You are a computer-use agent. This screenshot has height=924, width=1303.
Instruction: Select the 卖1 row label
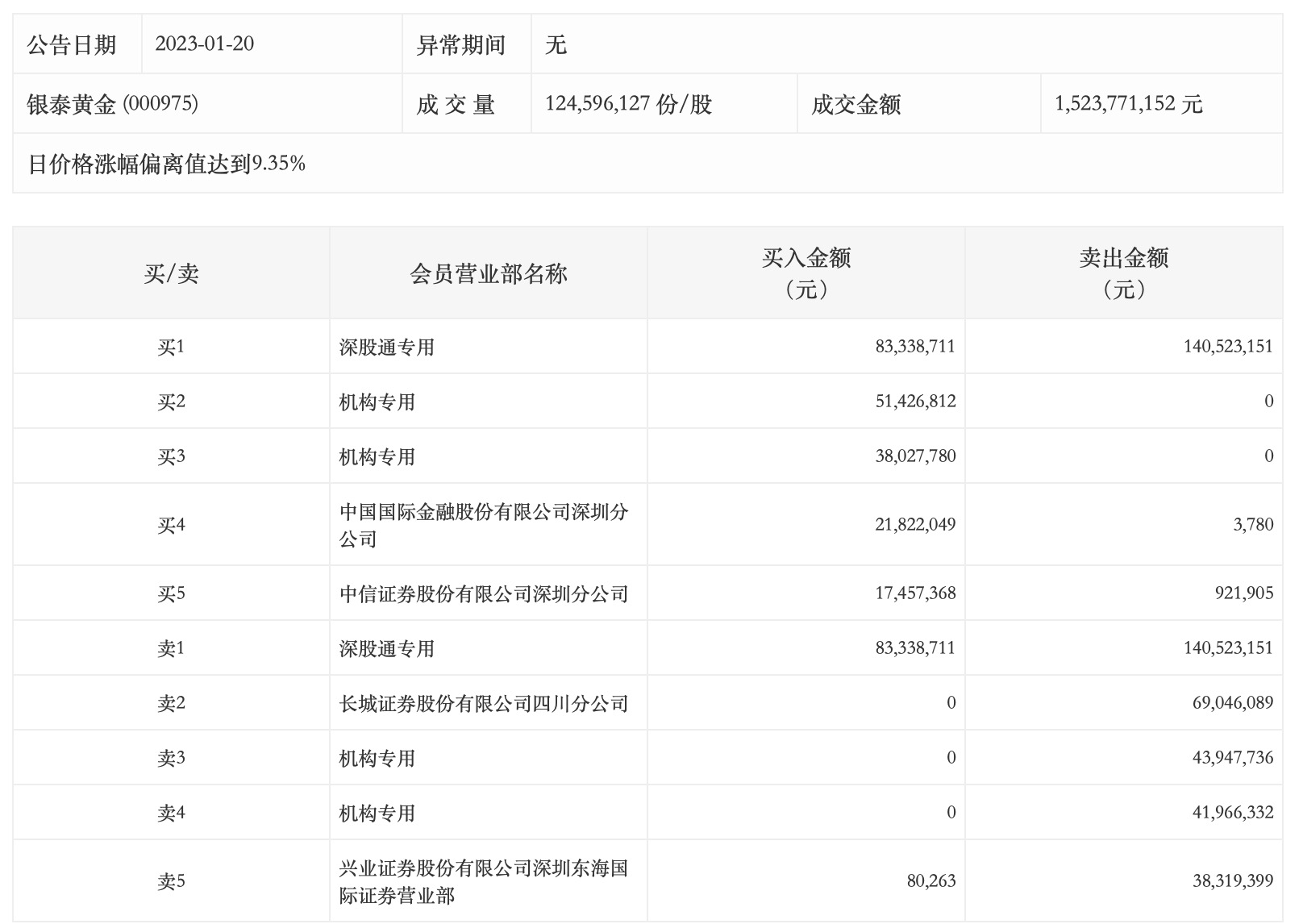171,649
